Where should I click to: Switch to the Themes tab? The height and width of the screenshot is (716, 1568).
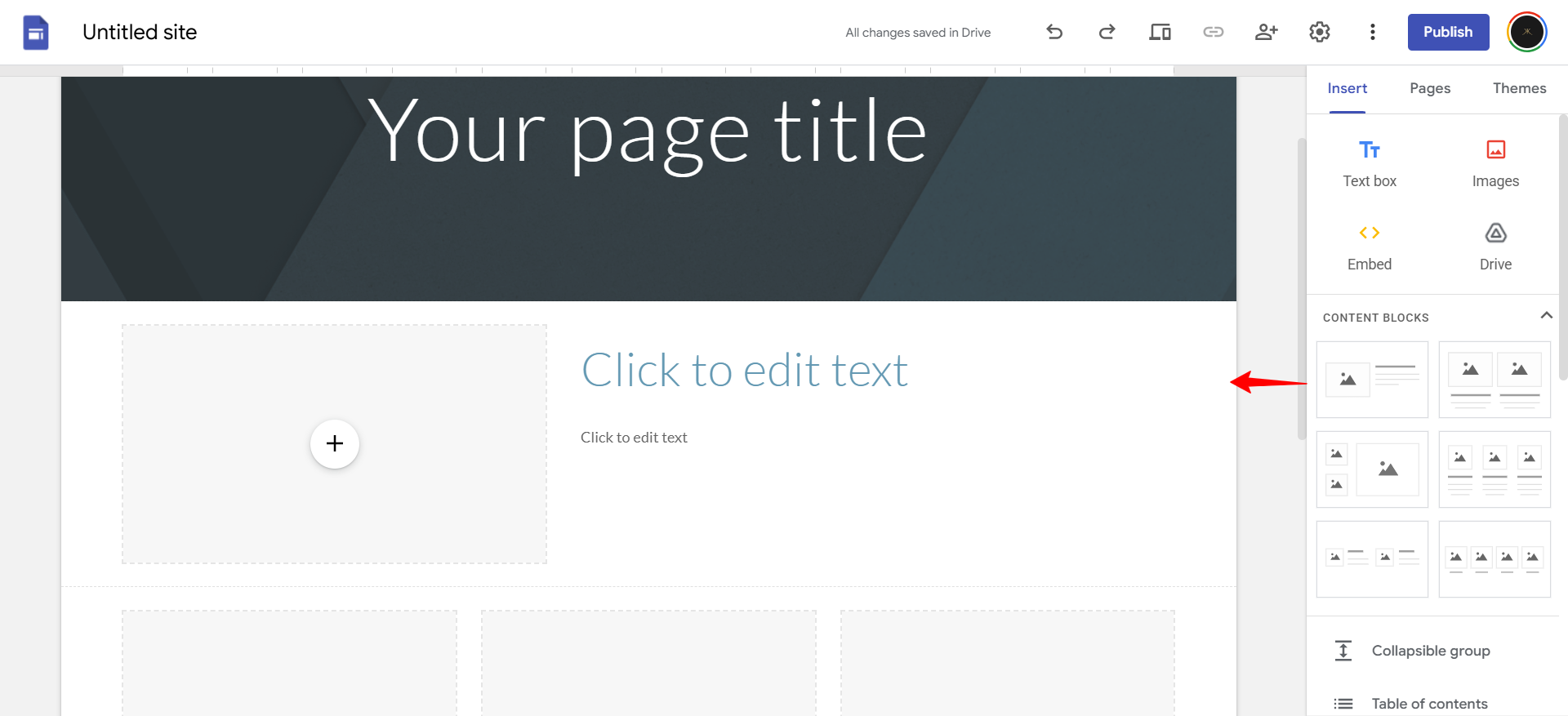pos(1519,88)
